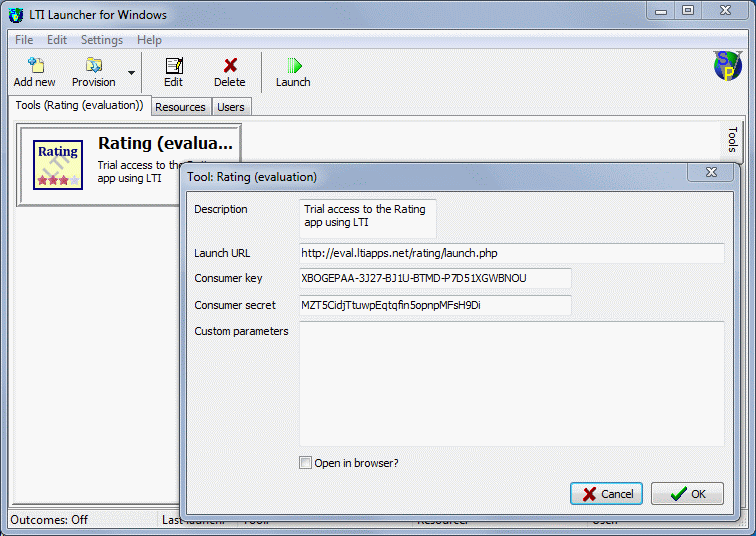Click the Consumer secret label
Viewport: 756px width, 536px height.
pos(235,305)
